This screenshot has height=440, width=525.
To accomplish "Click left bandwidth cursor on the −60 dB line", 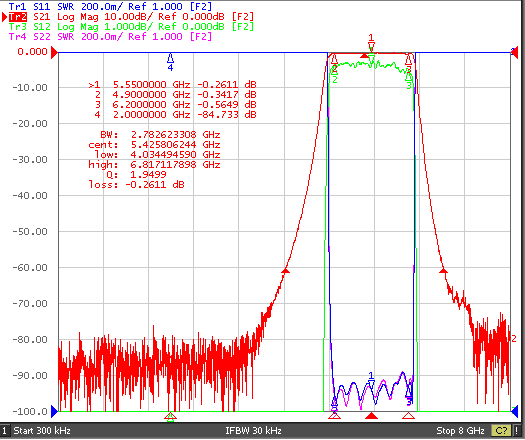I will pyautogui.click(x=285, y=270).
